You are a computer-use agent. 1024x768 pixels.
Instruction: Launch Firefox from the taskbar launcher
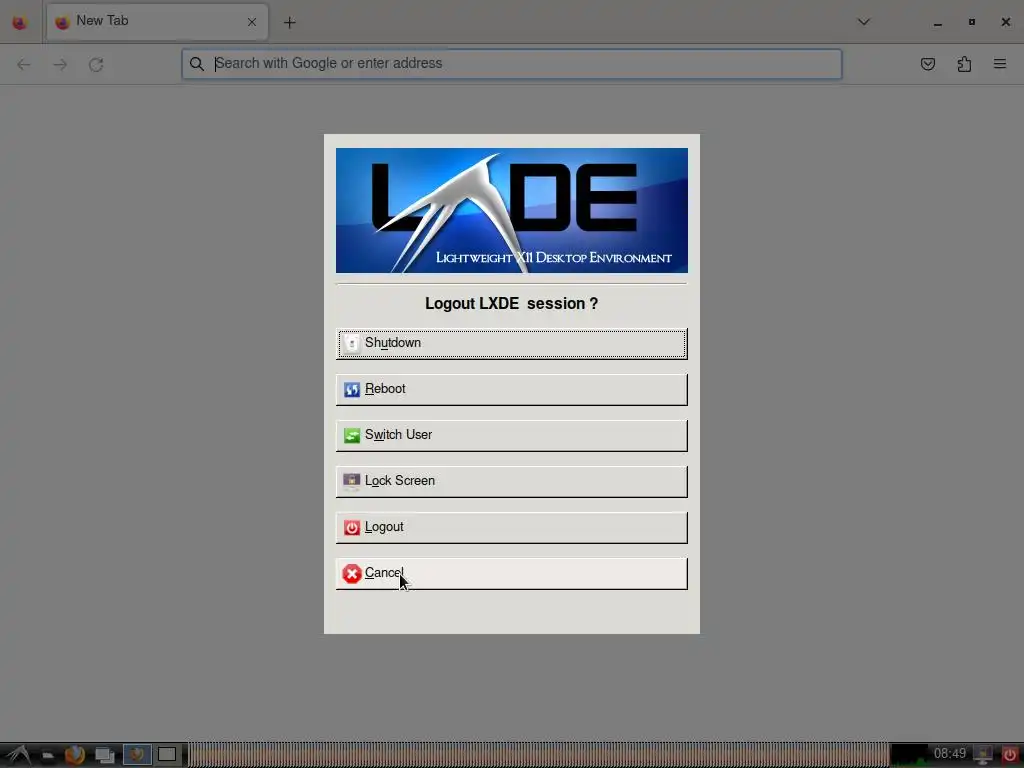[x=75, y=755]
